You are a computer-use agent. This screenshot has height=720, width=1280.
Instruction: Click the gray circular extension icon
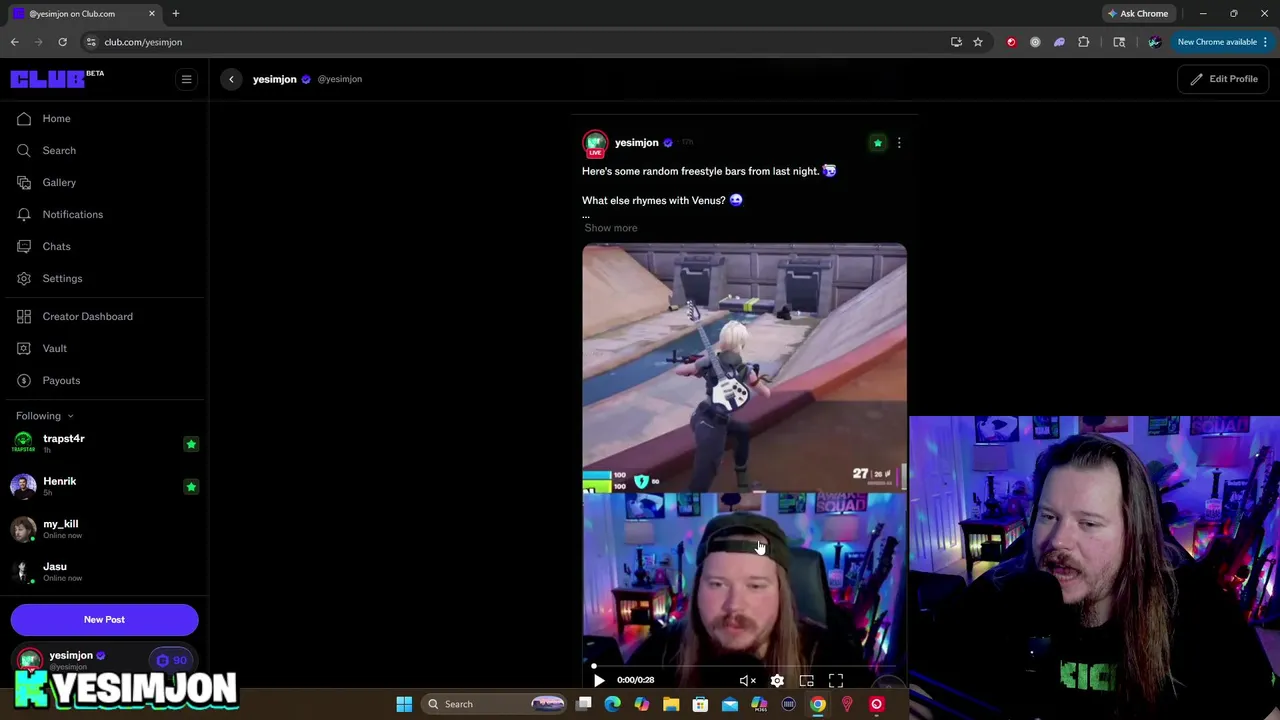click(1035, 42)
